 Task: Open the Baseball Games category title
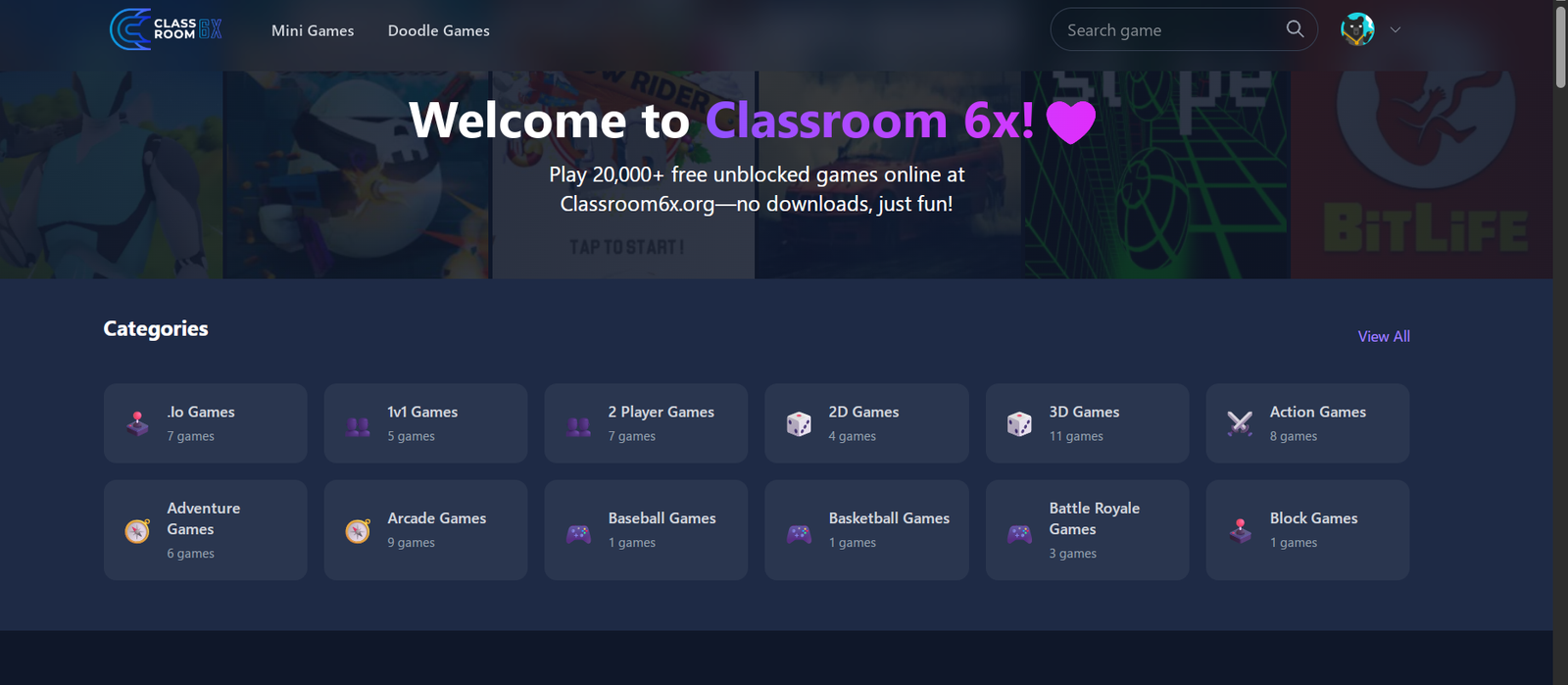tap(662, 517)
